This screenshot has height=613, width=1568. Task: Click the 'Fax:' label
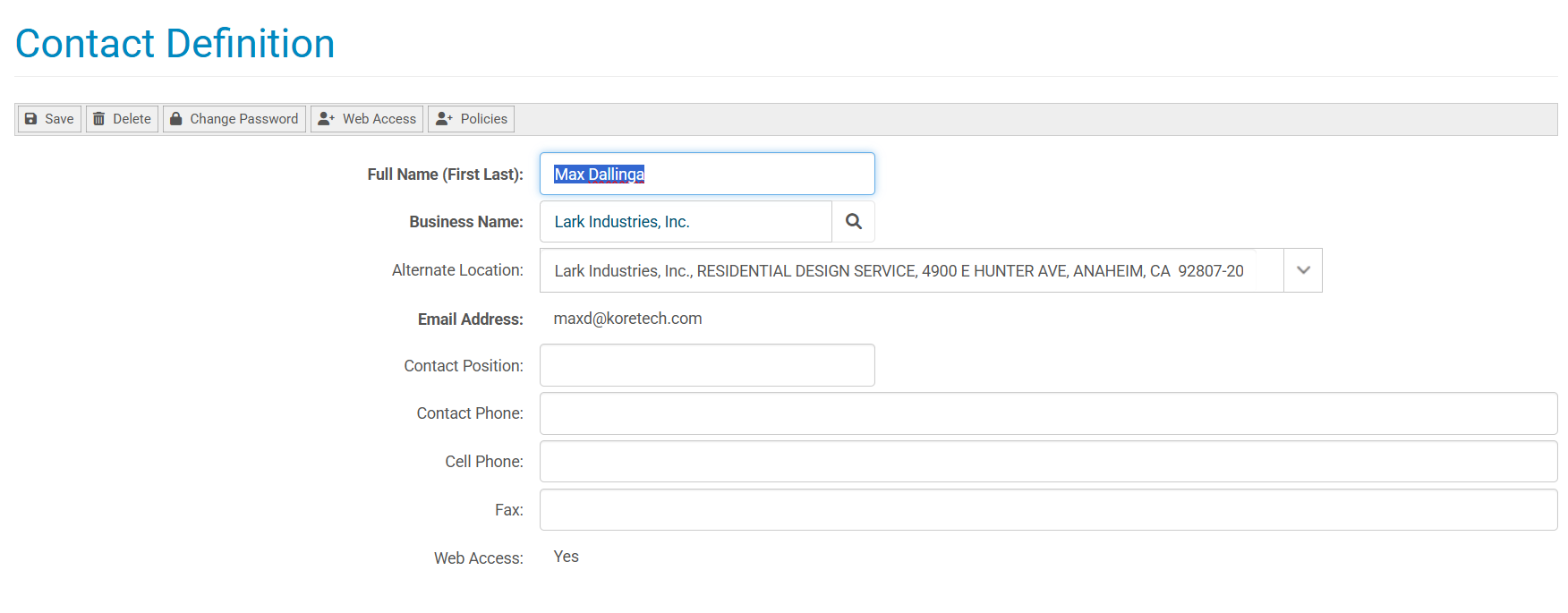[509, 510]
